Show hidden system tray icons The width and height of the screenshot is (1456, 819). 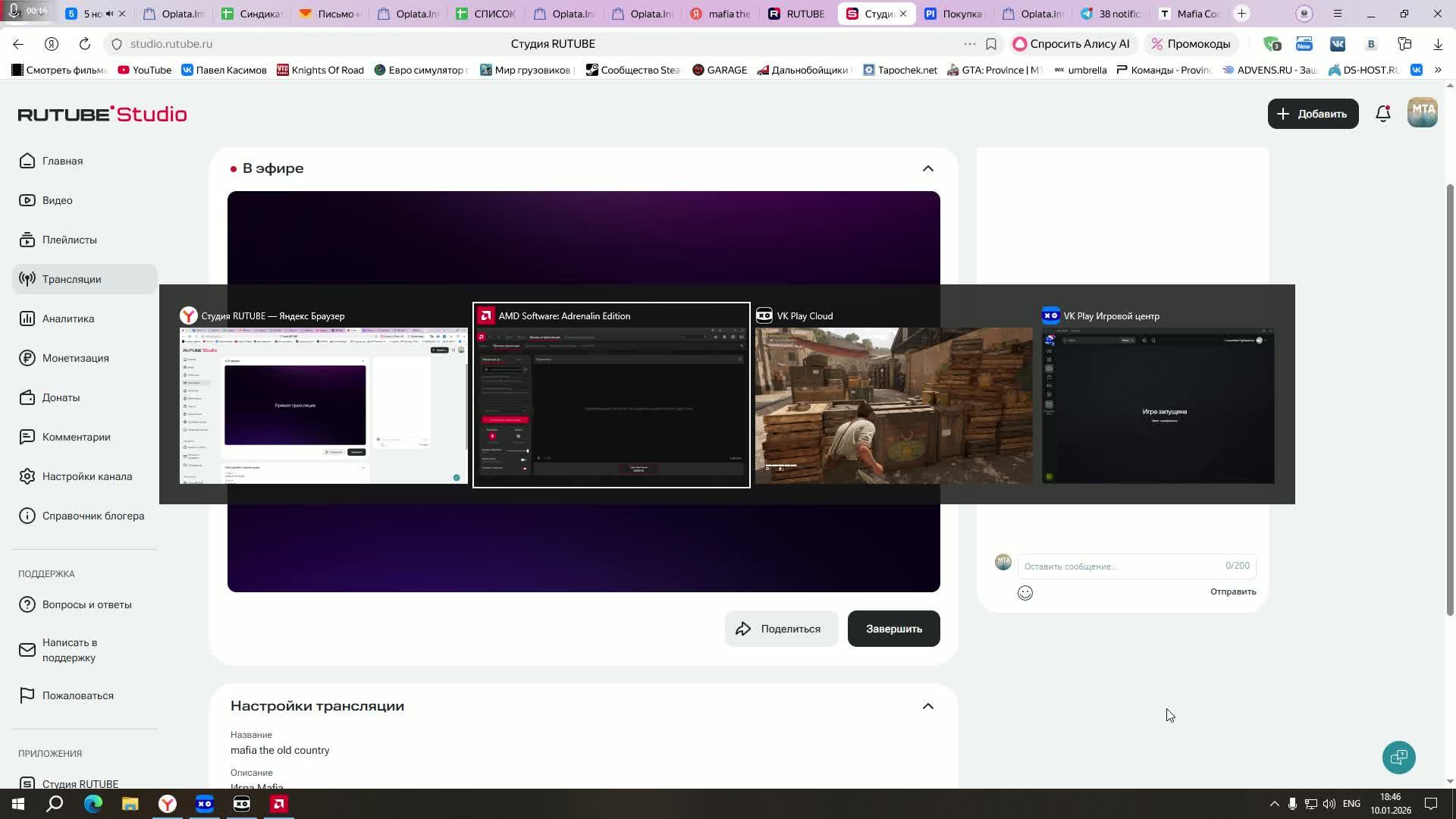(x=1274, y=804)
